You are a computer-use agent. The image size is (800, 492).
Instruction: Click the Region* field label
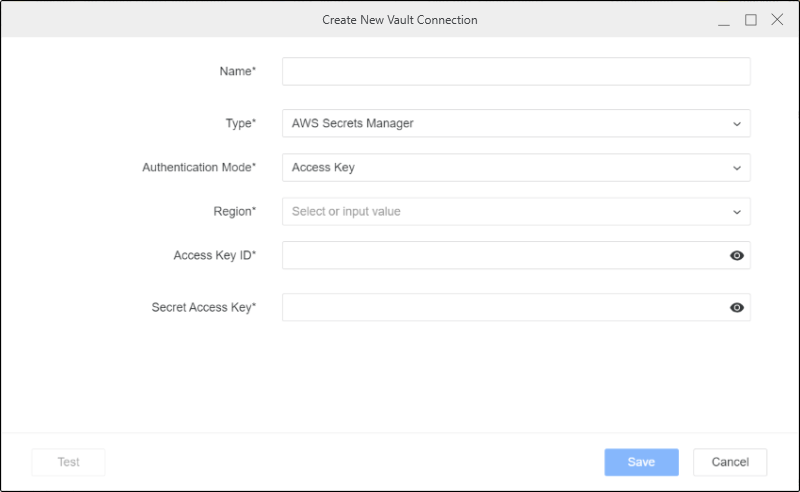pos(234,212)
